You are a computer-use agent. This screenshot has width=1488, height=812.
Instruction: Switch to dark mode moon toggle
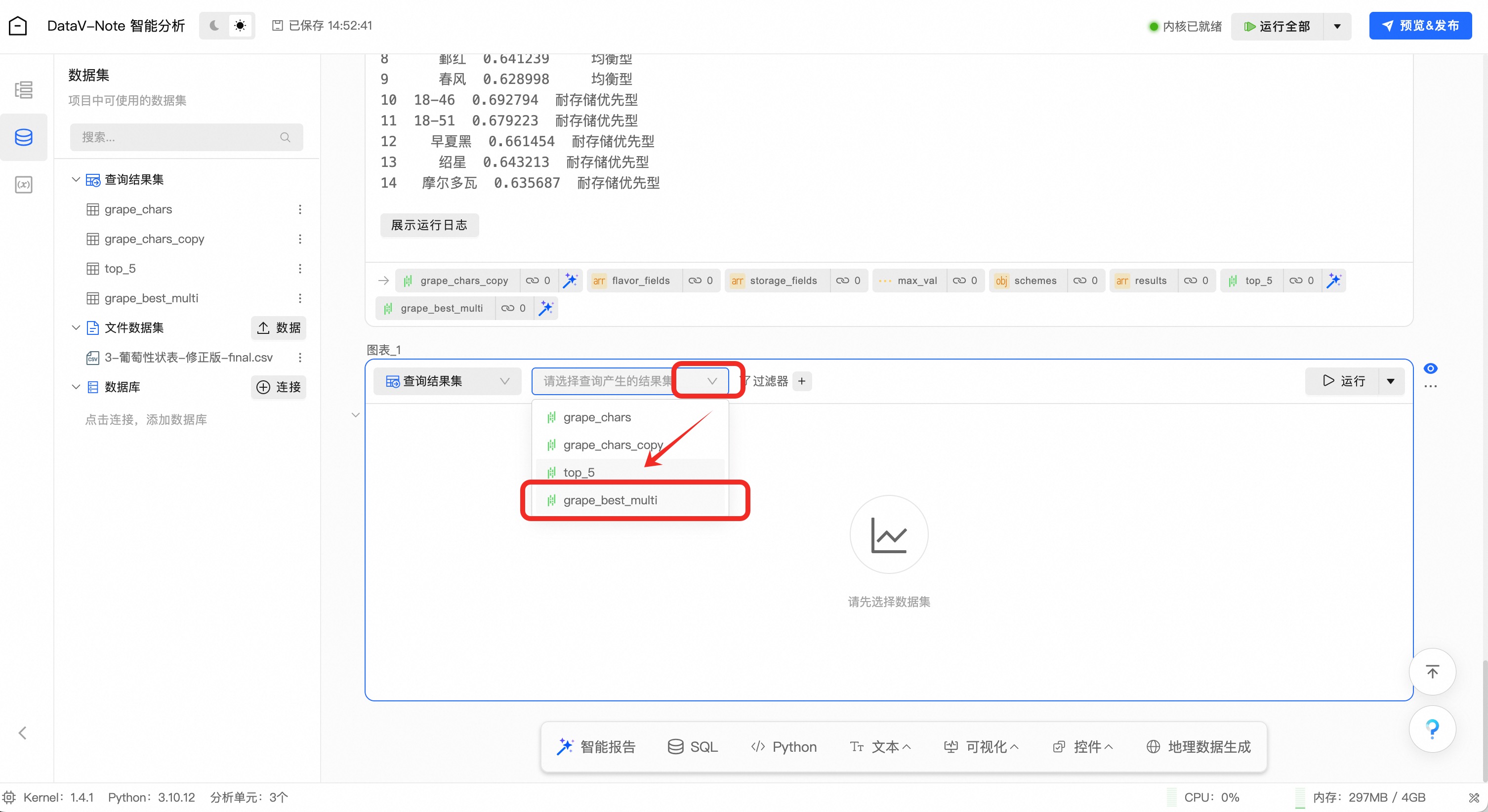pyautogui.click(x=214, y=25)
